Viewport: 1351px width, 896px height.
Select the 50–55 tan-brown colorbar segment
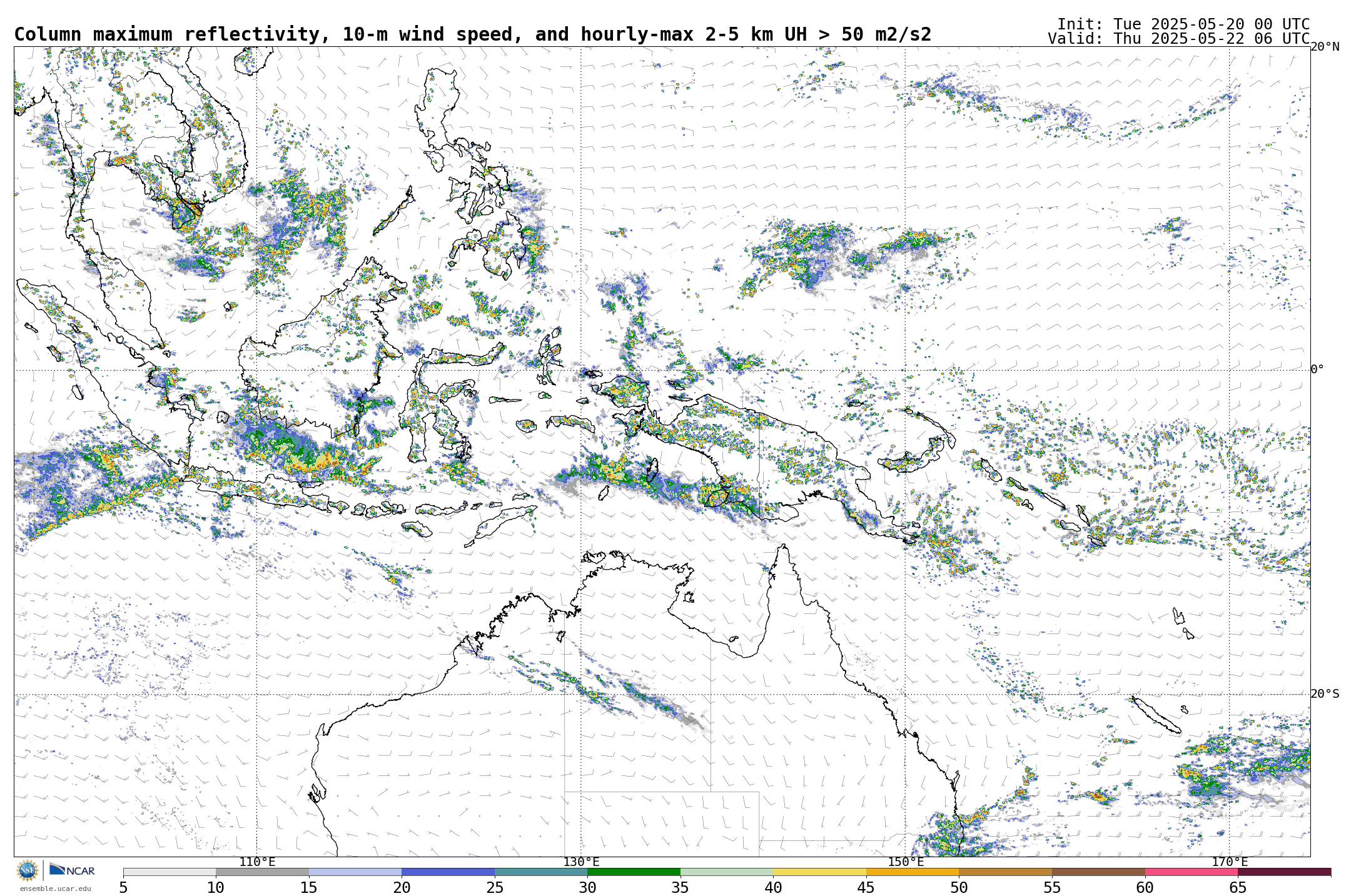tap(1005, 872)
